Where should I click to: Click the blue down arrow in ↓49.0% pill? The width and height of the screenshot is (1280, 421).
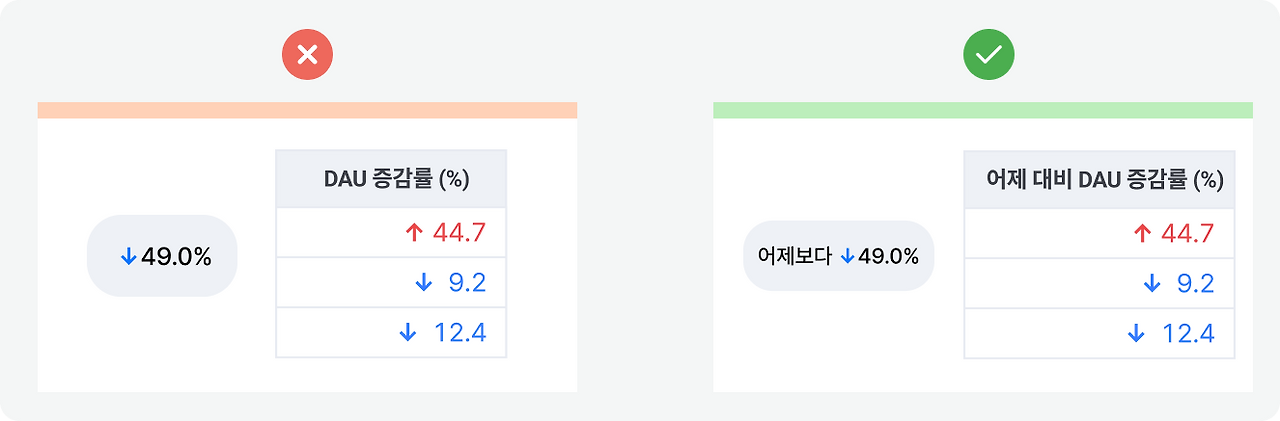tap(128, 257)
